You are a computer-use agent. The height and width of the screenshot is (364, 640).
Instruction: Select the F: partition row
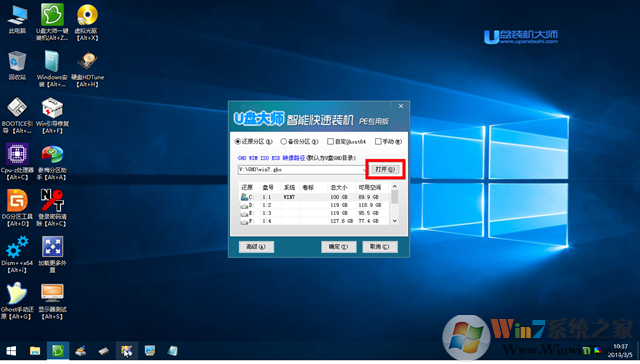315,221
